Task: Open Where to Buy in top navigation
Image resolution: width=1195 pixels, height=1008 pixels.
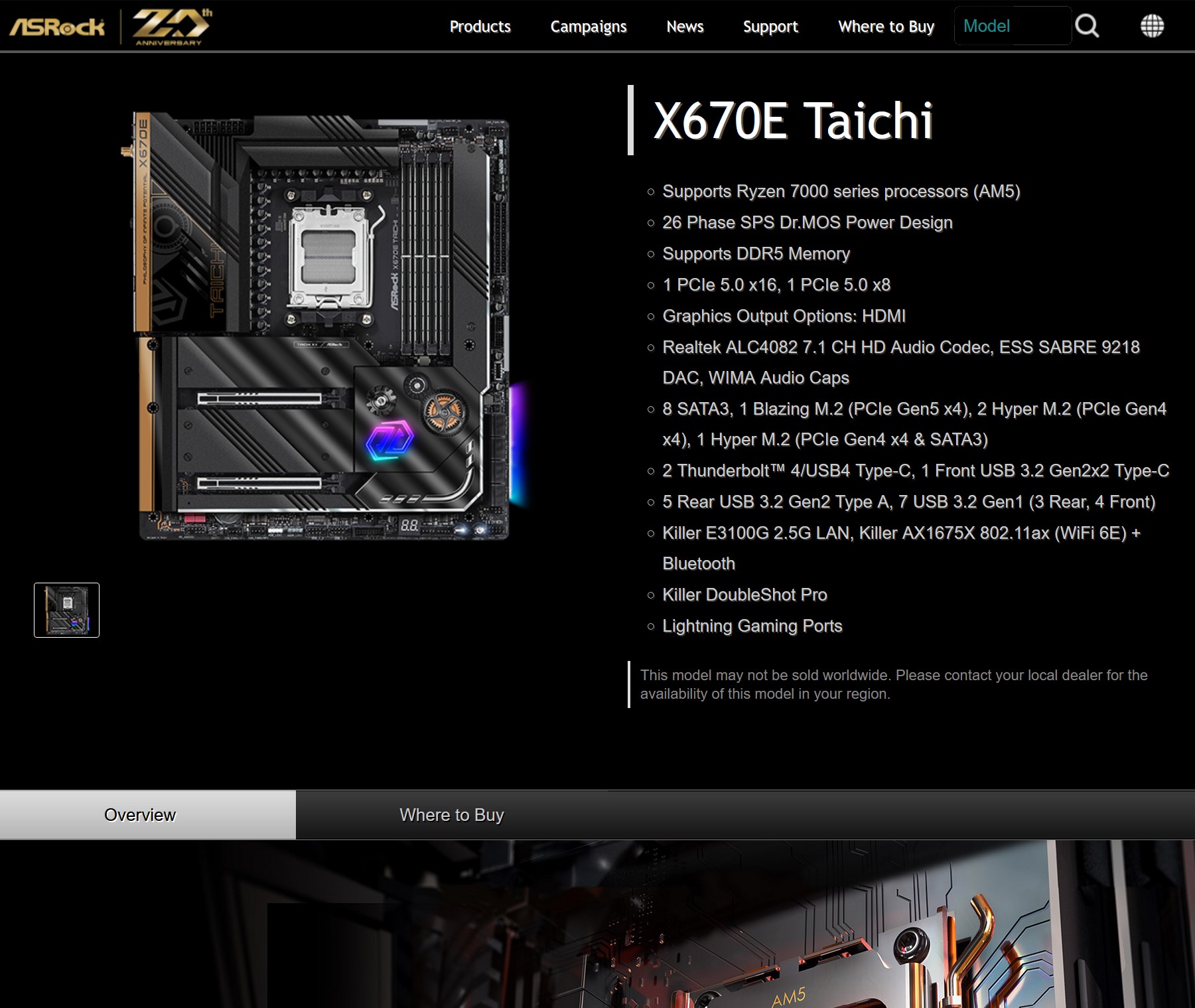Action: pos(886,27)
